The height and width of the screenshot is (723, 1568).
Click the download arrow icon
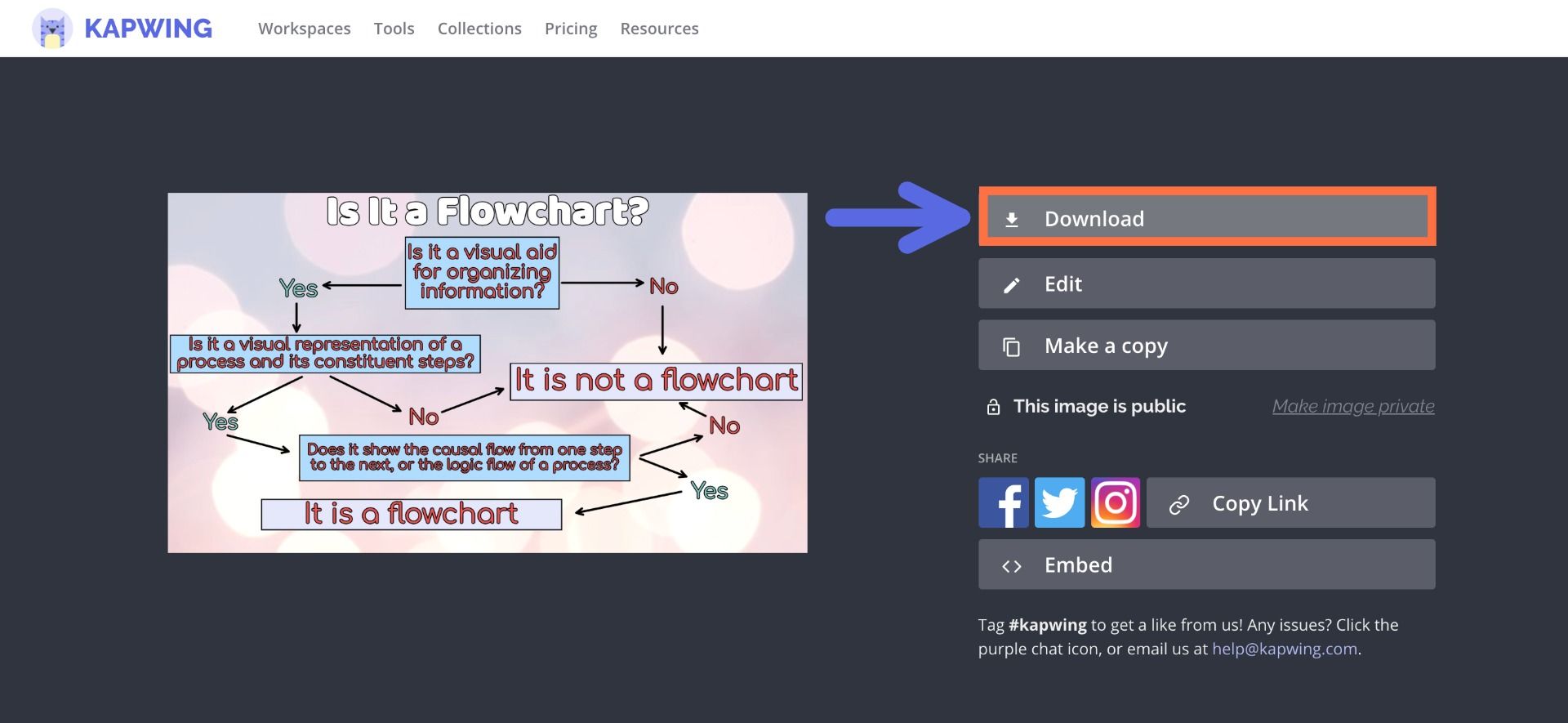pyautogui.click(x=1011, y=219)
